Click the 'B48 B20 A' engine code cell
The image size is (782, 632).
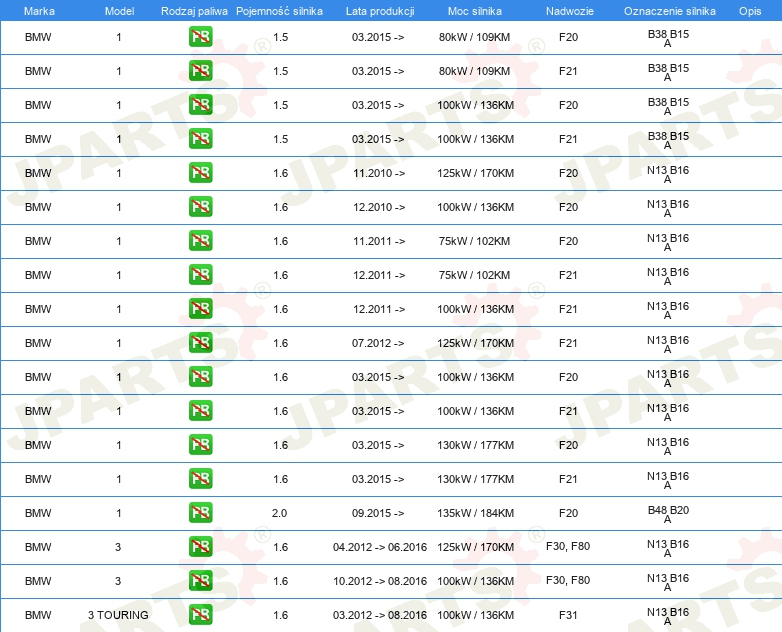pos(668,514)
